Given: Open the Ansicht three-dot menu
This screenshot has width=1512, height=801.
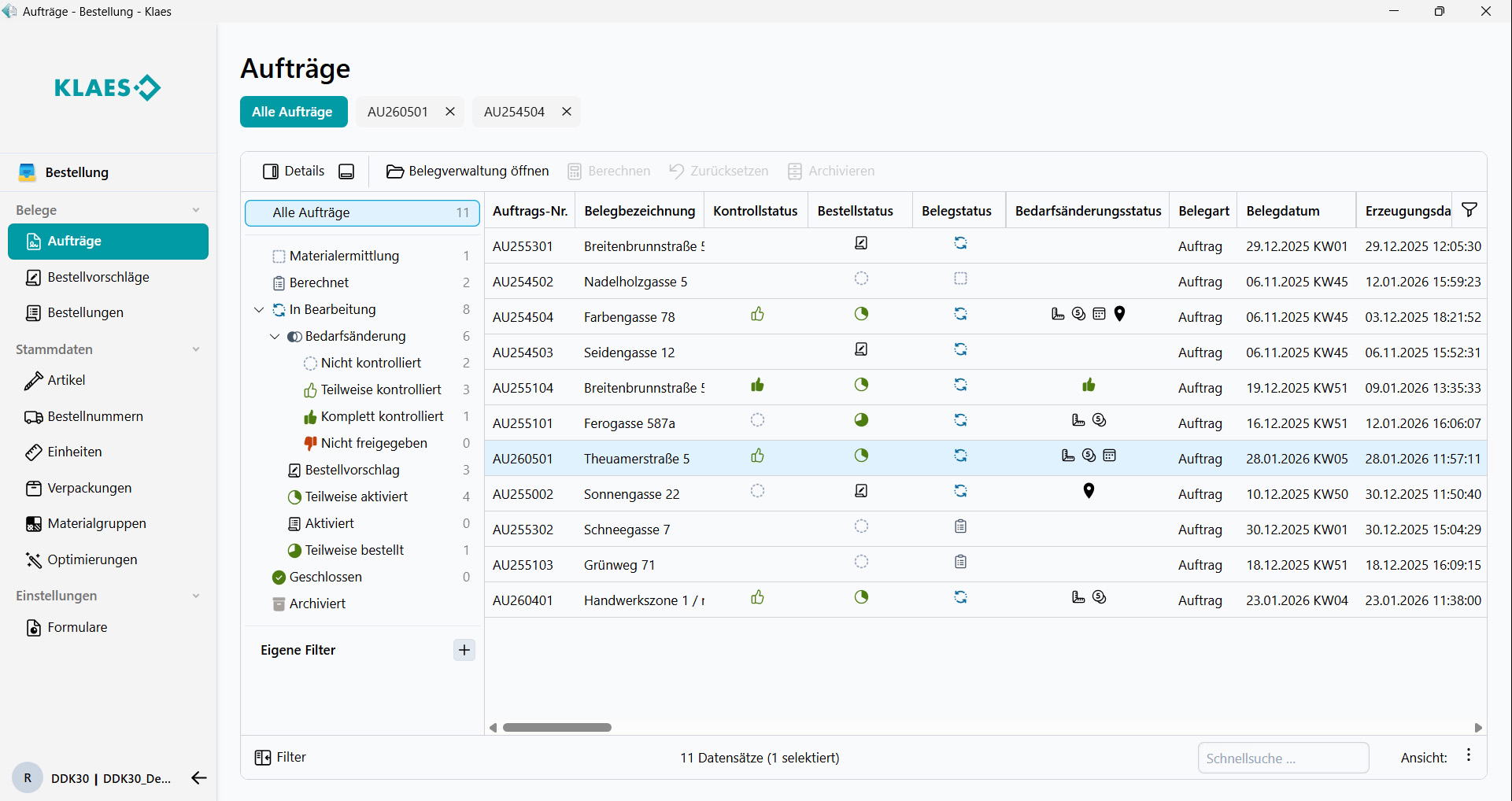Looking at the screenshot, I should pos(1469,756).
